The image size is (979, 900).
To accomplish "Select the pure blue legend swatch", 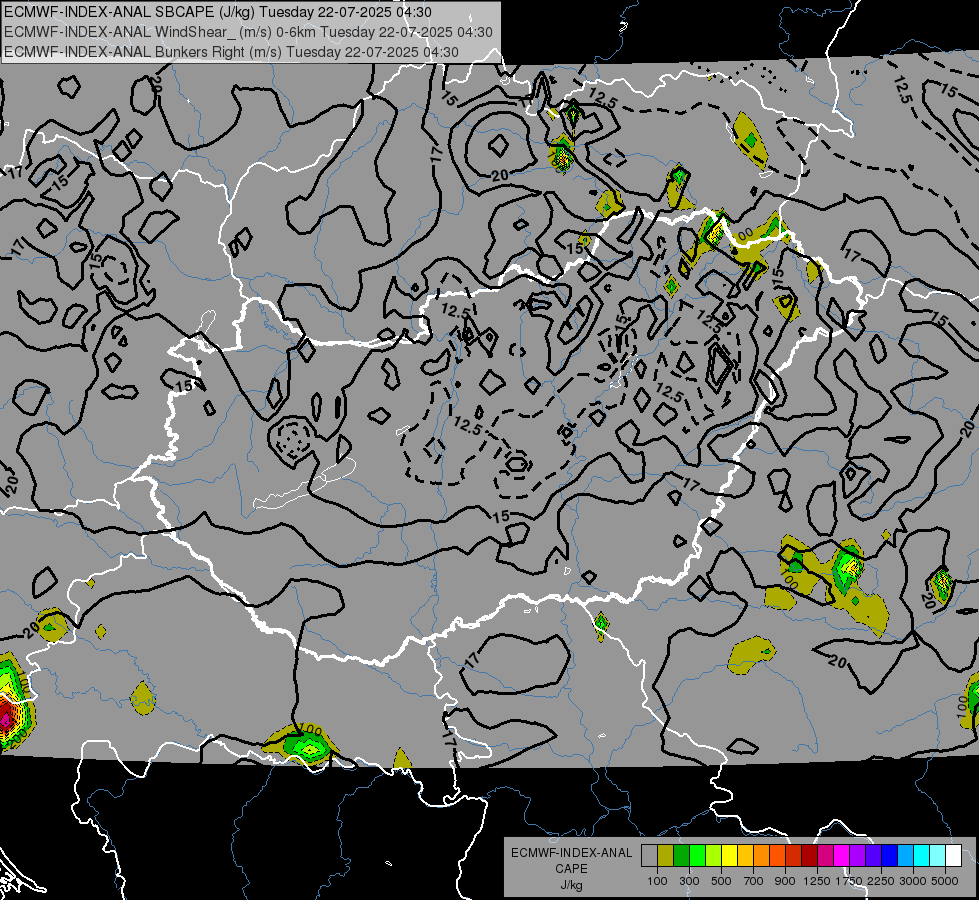I will [x=890, y=855].
